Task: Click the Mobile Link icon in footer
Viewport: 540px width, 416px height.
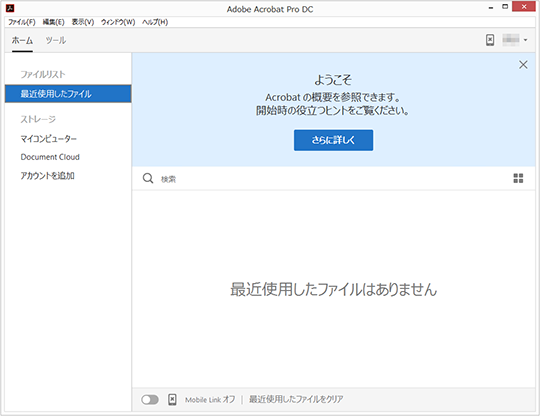Action: [x=172, y=399]
